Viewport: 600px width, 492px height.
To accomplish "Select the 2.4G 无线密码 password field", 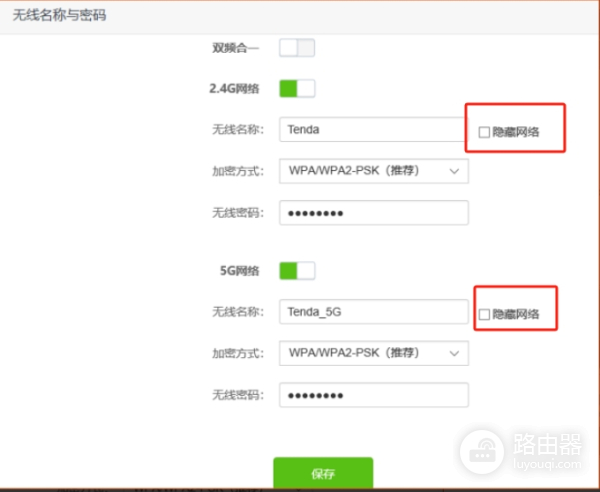I will (373, 213).
